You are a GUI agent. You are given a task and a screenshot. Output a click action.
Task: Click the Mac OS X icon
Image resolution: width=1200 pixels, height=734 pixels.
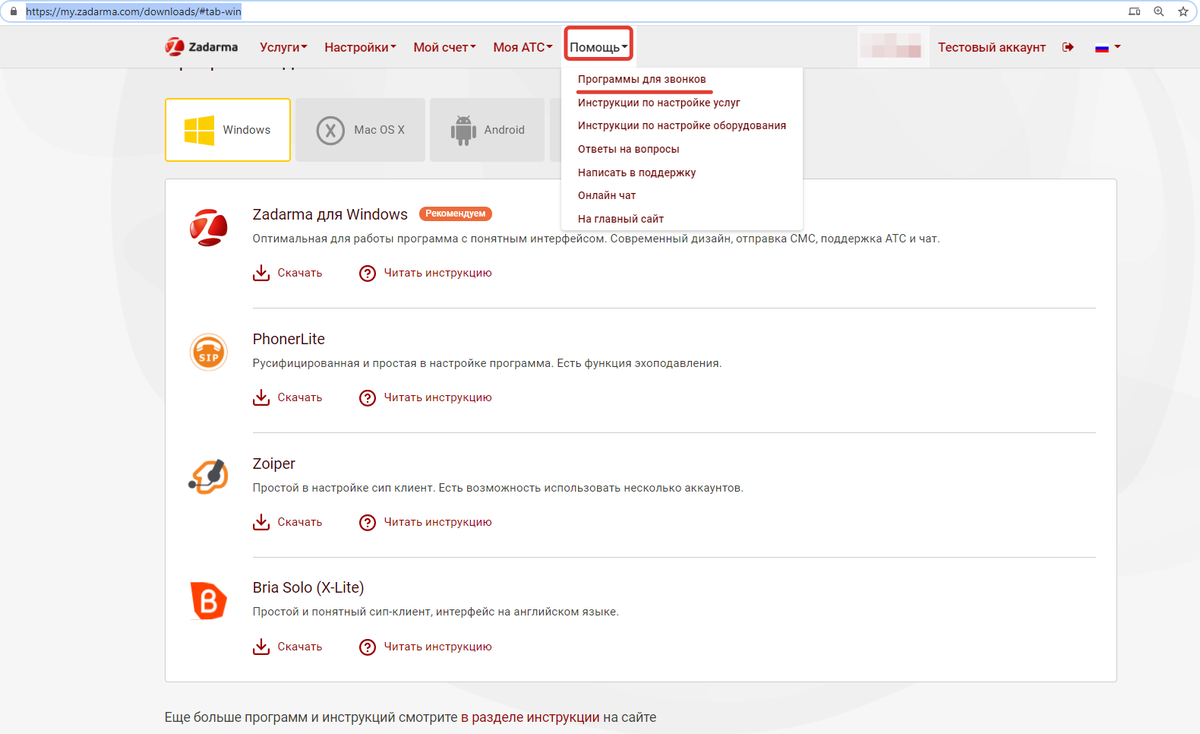coord(330,130)
